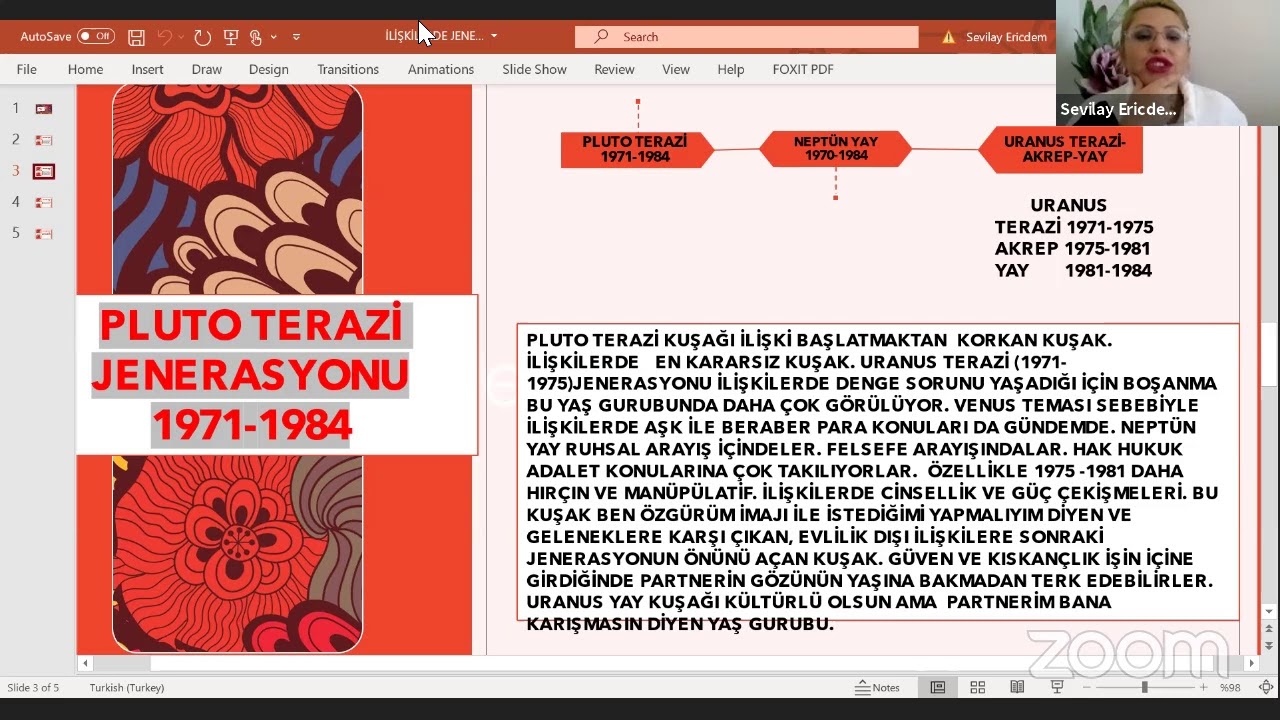
Task: Open Customize Quick Access Toolbar dropdown
Action: pyautogui.click(x=296, y=37)
